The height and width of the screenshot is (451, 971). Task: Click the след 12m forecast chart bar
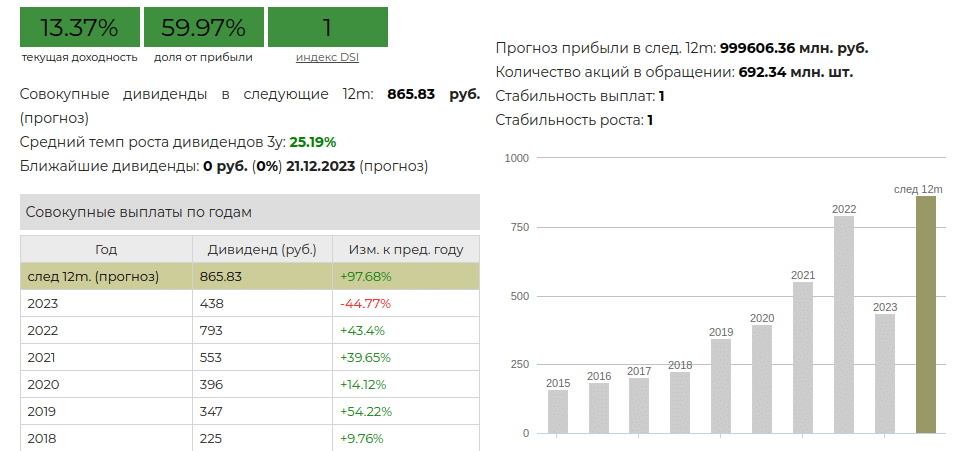coord(926,315)
